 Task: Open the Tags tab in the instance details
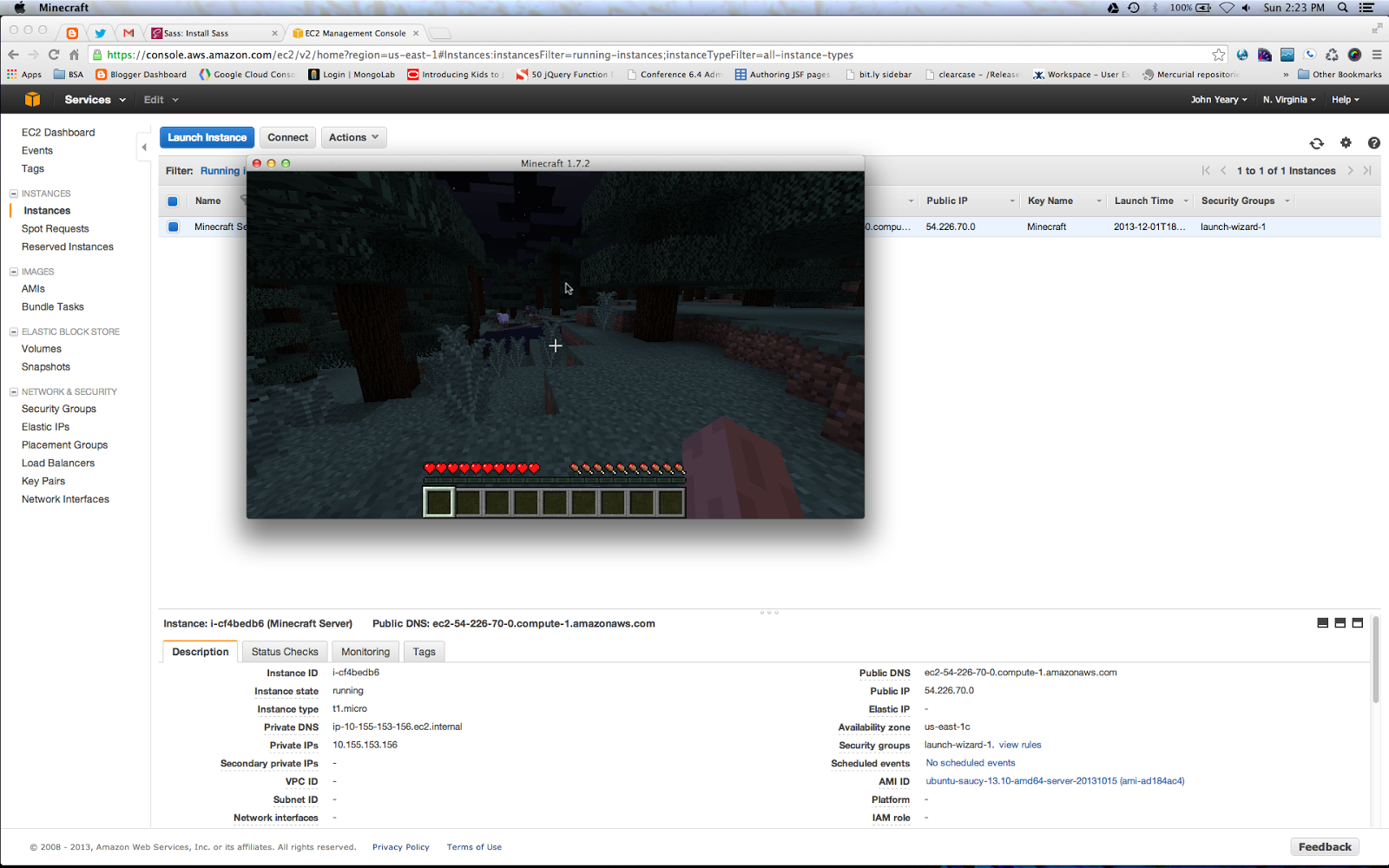point(425,652)
